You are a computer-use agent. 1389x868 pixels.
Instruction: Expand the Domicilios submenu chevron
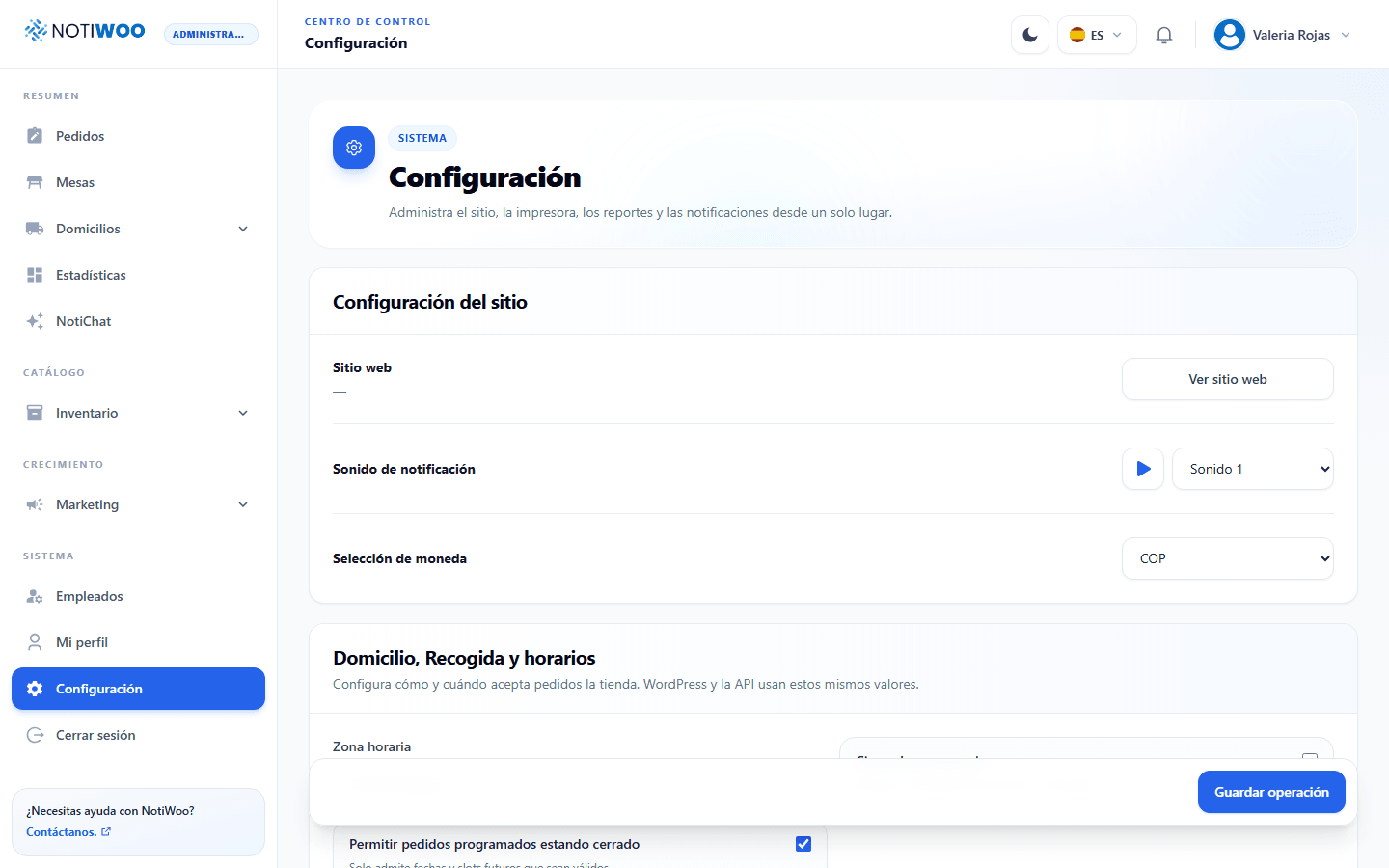pyautogui.click(x=243, y=229)
